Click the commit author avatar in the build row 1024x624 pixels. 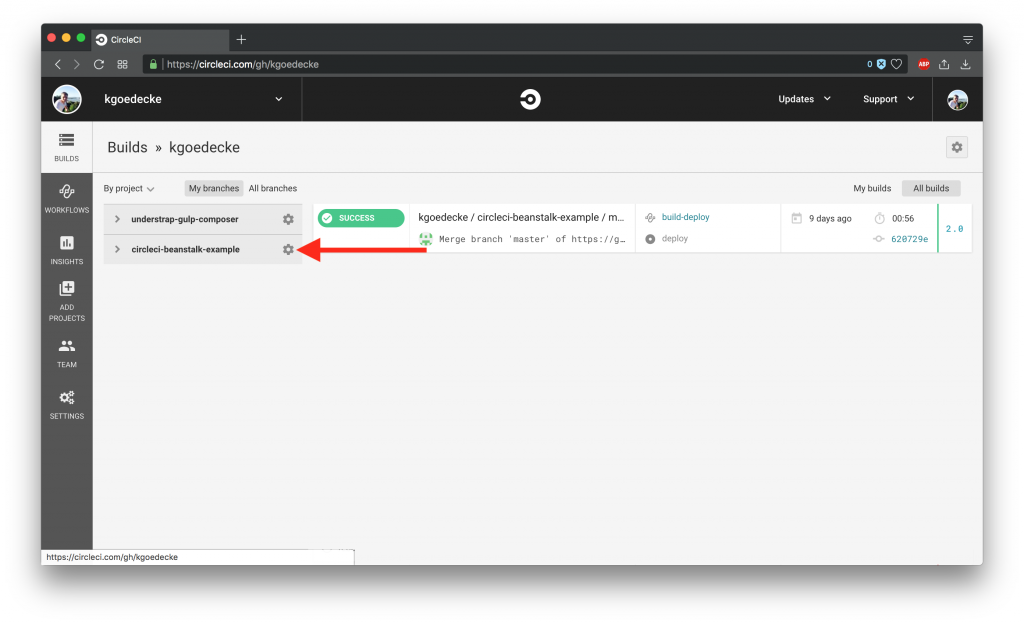(x=426, y=239)
